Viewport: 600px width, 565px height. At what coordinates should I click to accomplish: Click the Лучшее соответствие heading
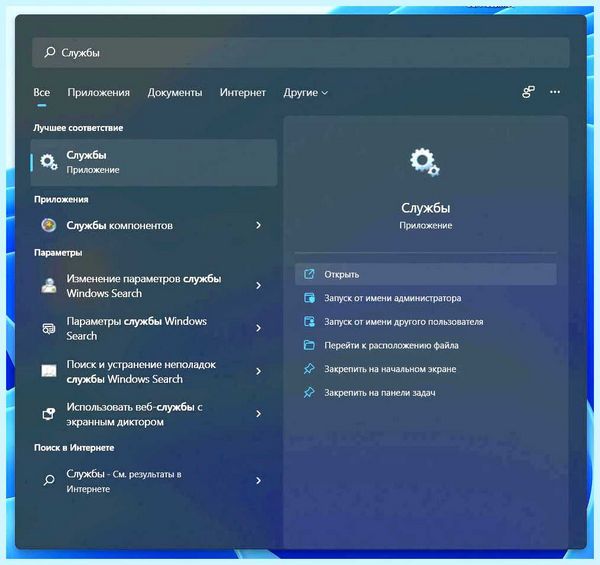[78, 128]
